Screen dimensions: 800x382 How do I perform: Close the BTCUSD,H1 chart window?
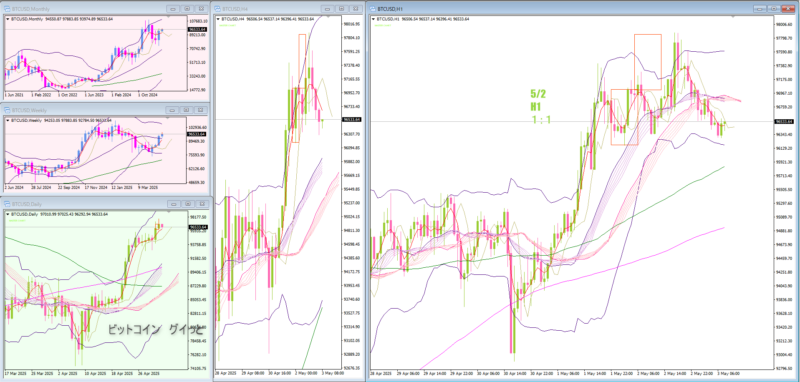(x=788, y=9)
